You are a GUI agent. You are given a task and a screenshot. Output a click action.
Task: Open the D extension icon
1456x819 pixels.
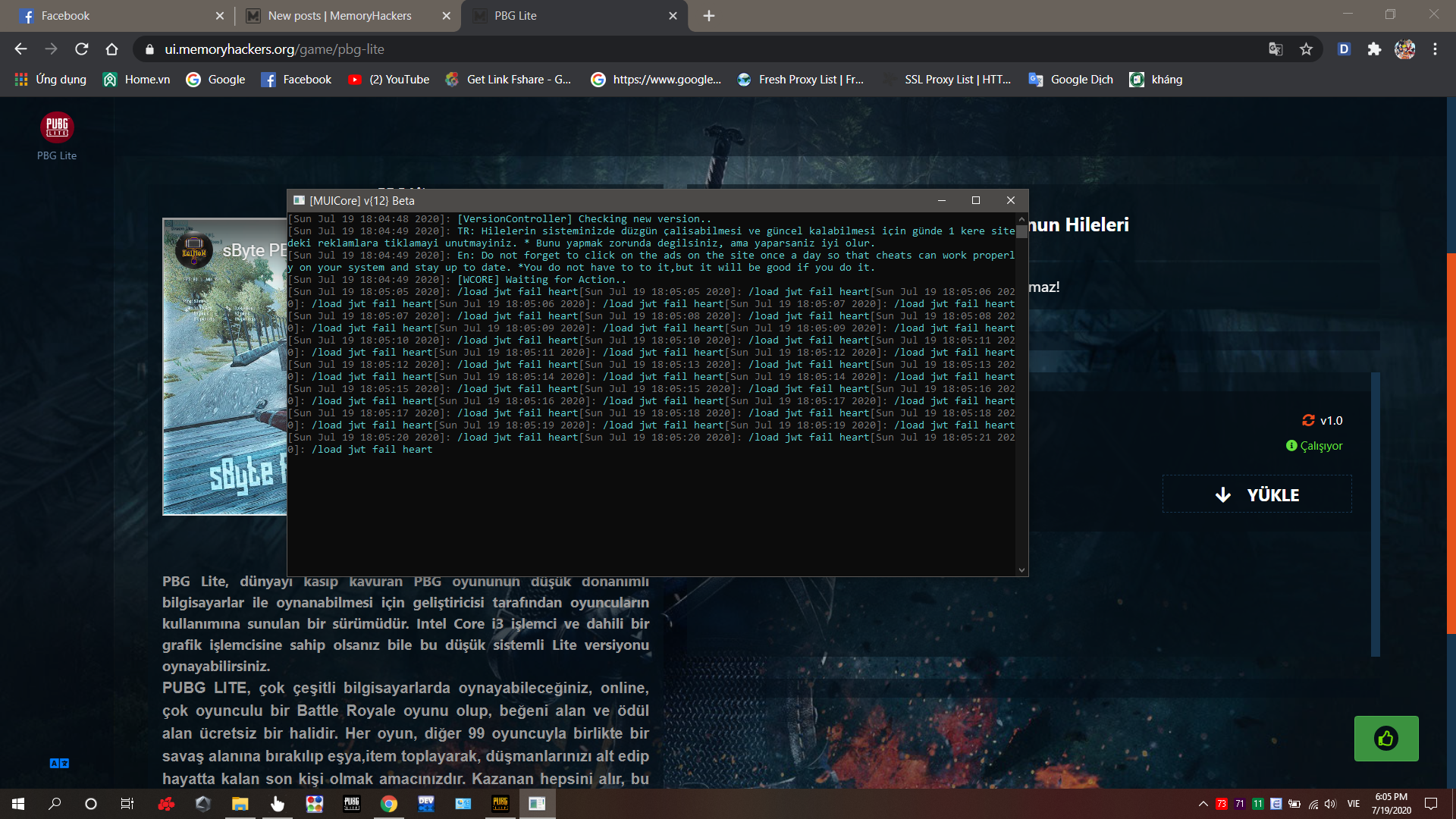1344,49
